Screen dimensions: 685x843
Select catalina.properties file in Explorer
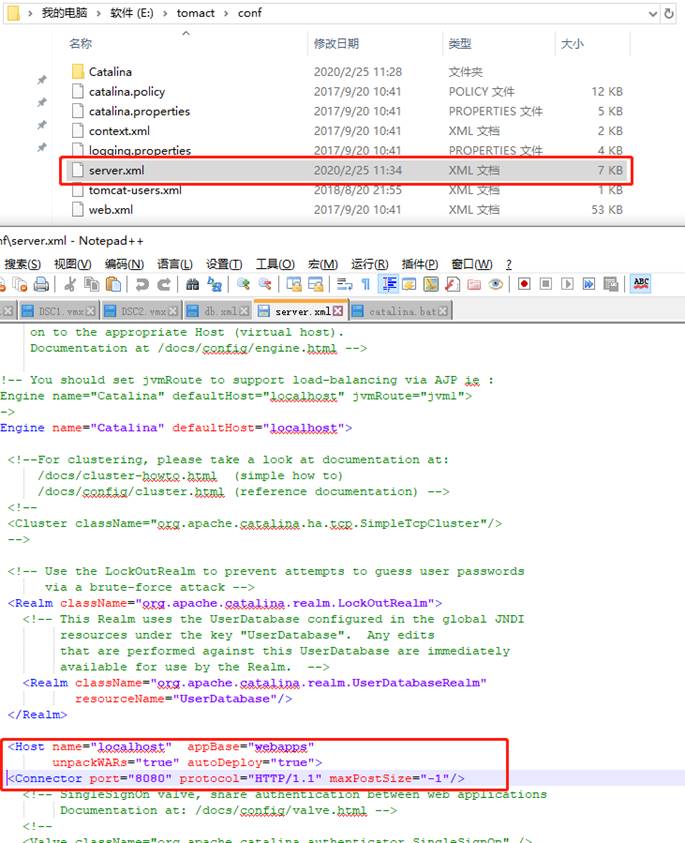[x=139, y=111]
